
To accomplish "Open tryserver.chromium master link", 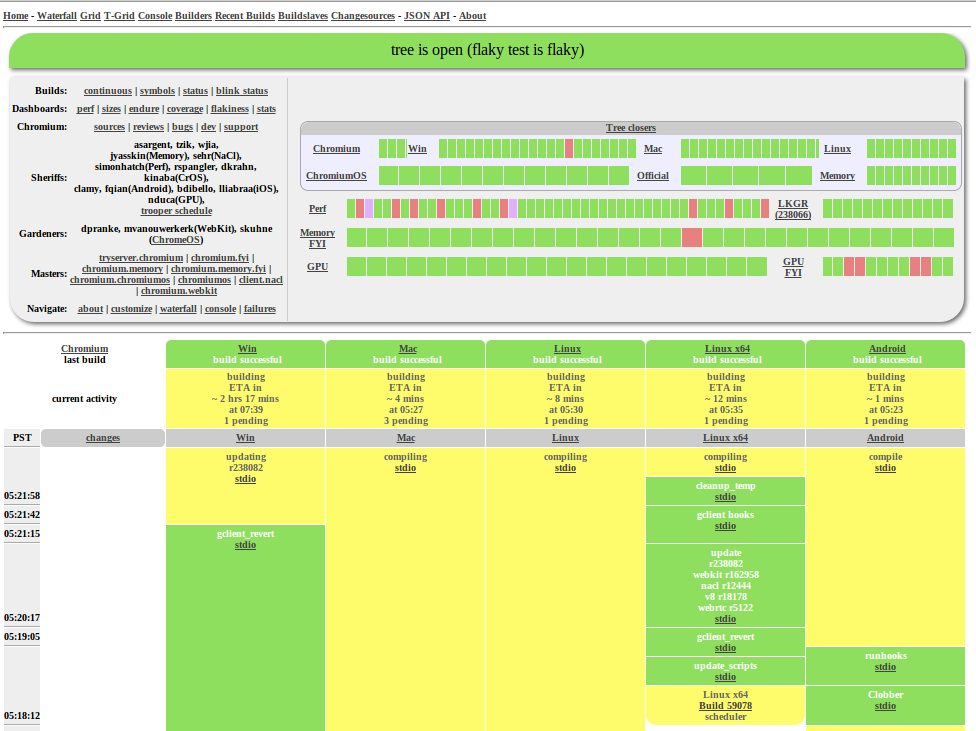I will click(x=141, y=258).
